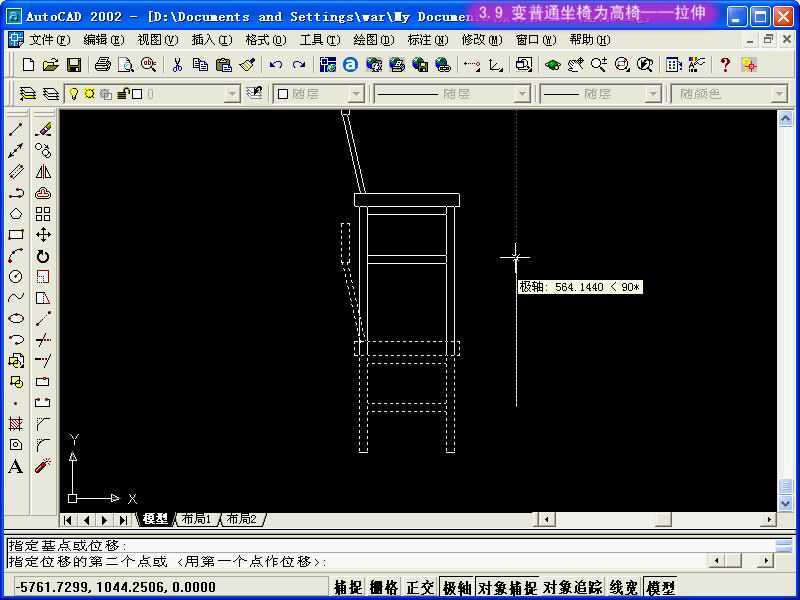This screenshot has height=600, width=800.
Task: Pick the Polygon draw tool
Action: click(16, 214)
